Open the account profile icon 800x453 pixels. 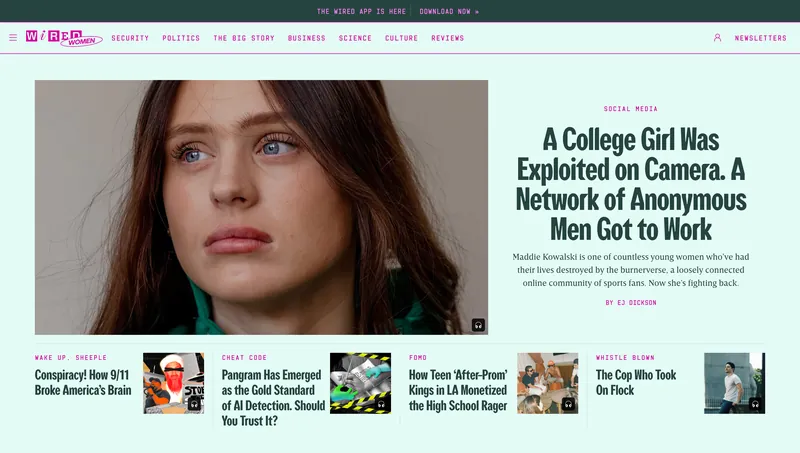717,38
